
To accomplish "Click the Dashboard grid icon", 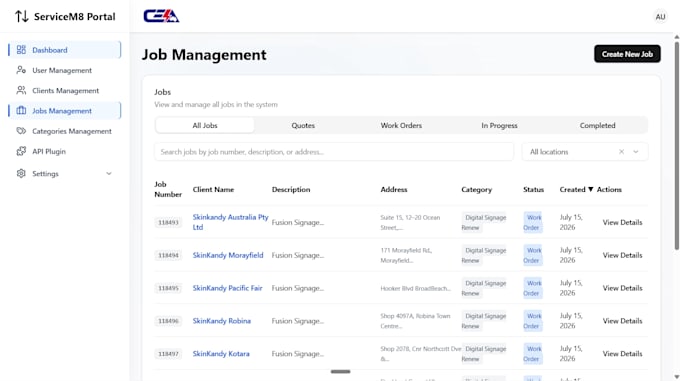I will tap(21, 49).
